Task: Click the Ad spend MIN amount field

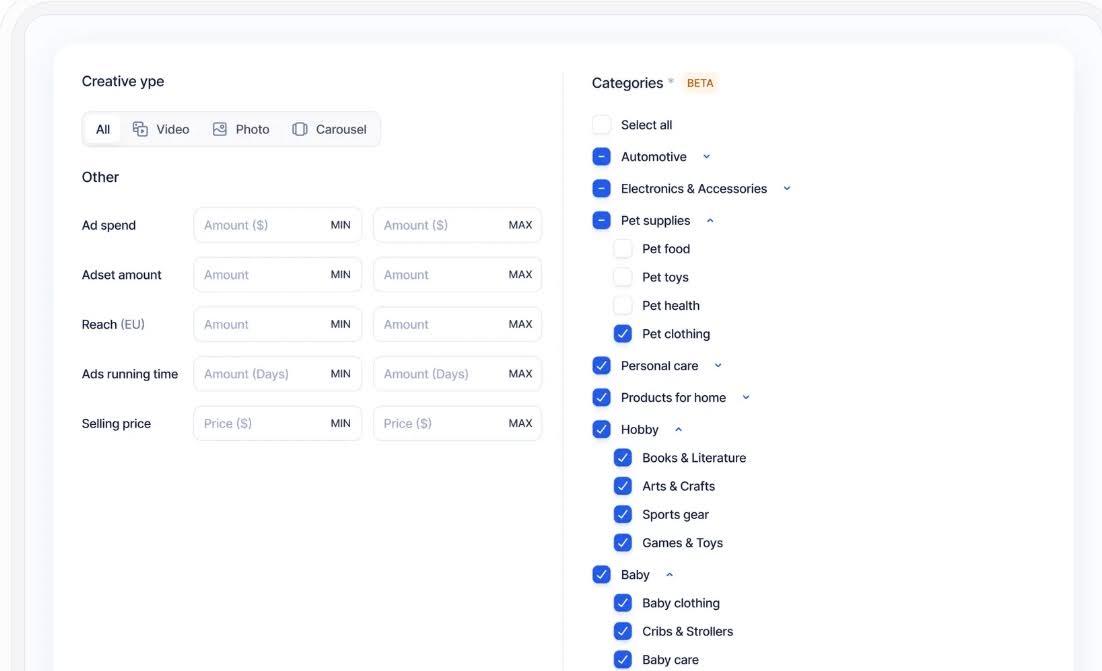Action: coord(277,224)
